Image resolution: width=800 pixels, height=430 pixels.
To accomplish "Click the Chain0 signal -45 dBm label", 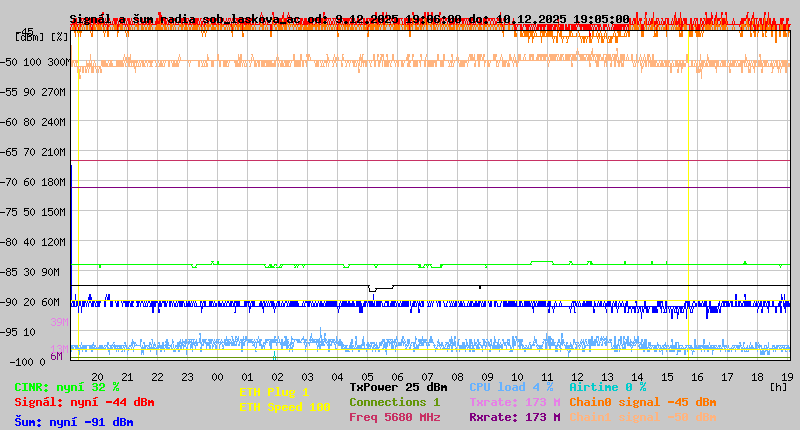I will [x=642, y=402].
